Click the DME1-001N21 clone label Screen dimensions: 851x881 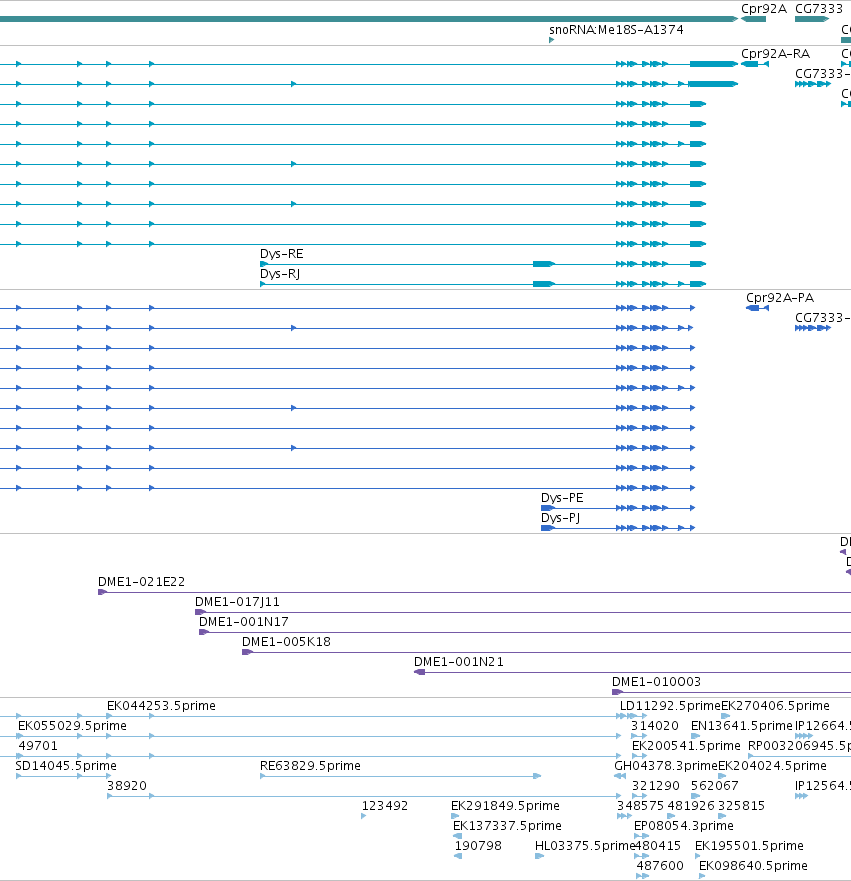458,662
